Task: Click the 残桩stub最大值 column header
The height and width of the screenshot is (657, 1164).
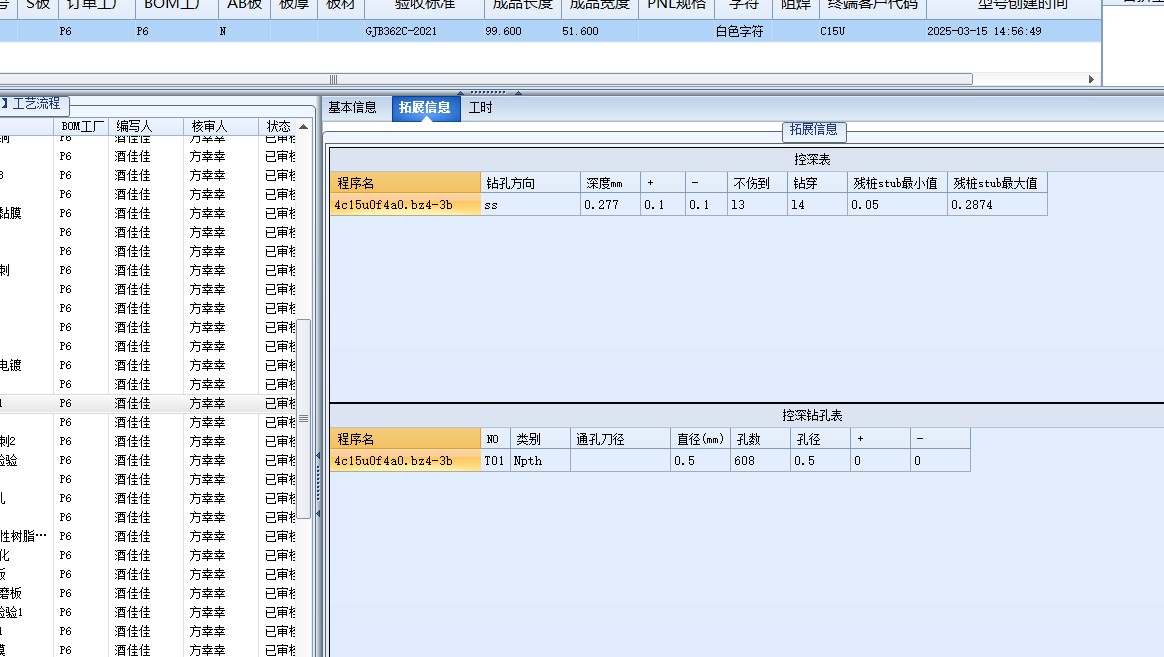Action: tap(998, 183)
